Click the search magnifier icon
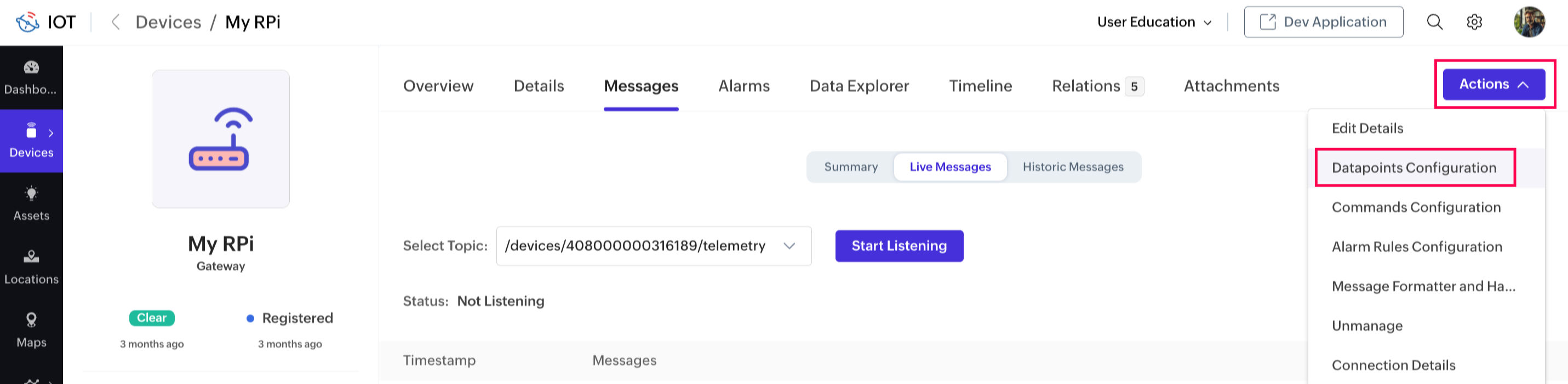This screenshot has width=1568, height=384. (x=1434, y=22)
